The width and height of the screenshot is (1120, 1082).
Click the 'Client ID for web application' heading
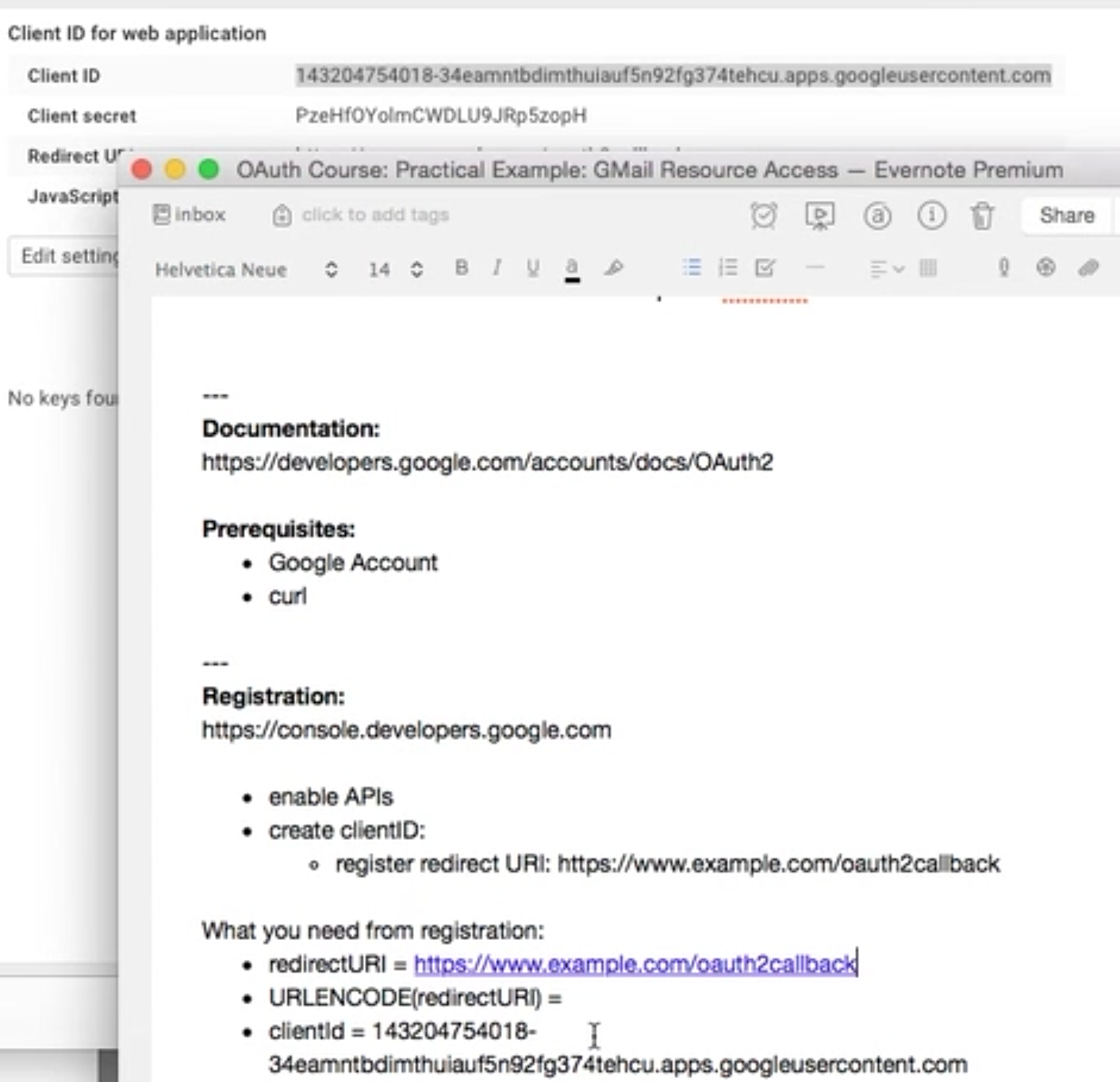136,33
